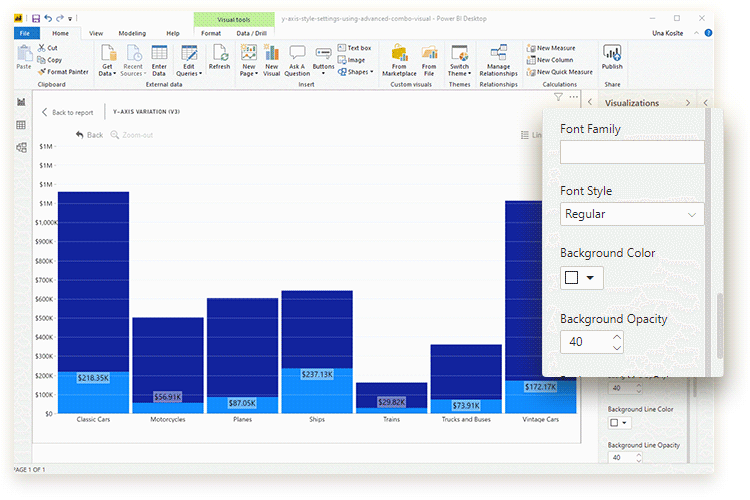750x500 pixels.
Task: Switch to Data view in sidebar
Action: coord(21,125)
